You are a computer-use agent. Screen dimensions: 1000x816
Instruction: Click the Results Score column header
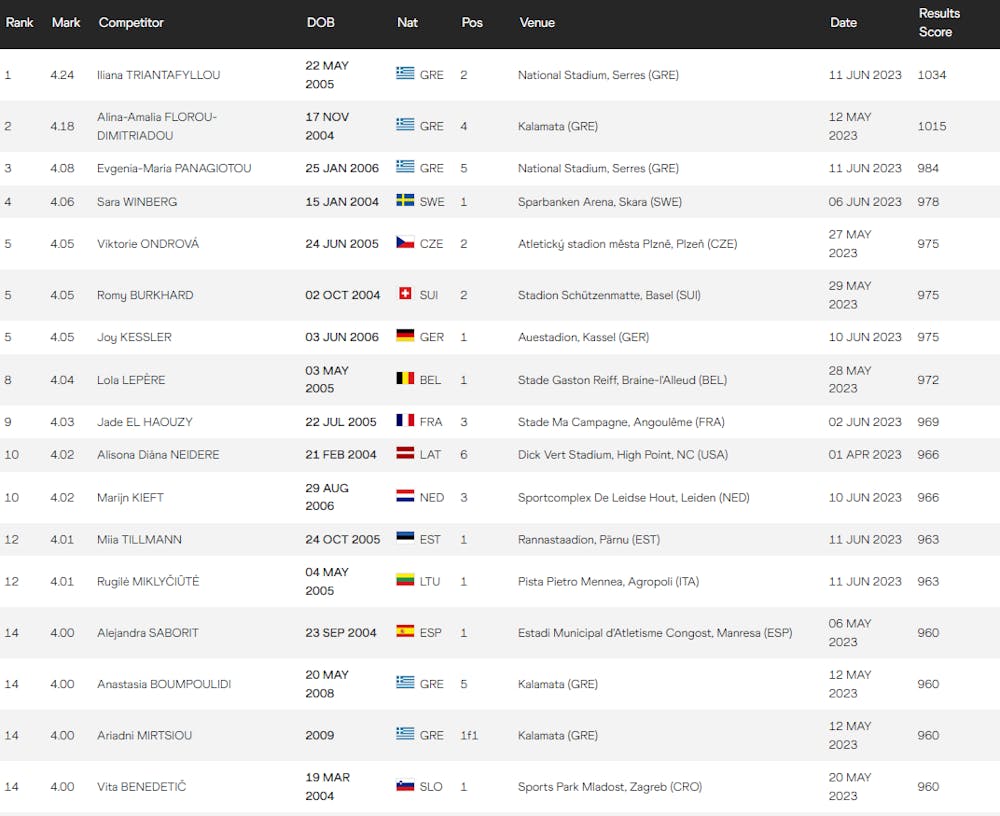coord(938,23)
